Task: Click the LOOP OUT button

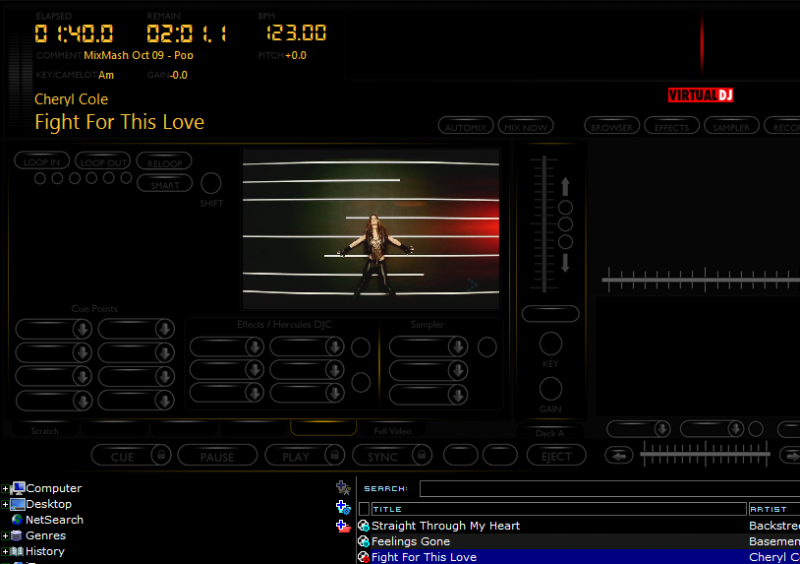Action: pyautogui.click(x=103, y=161)
